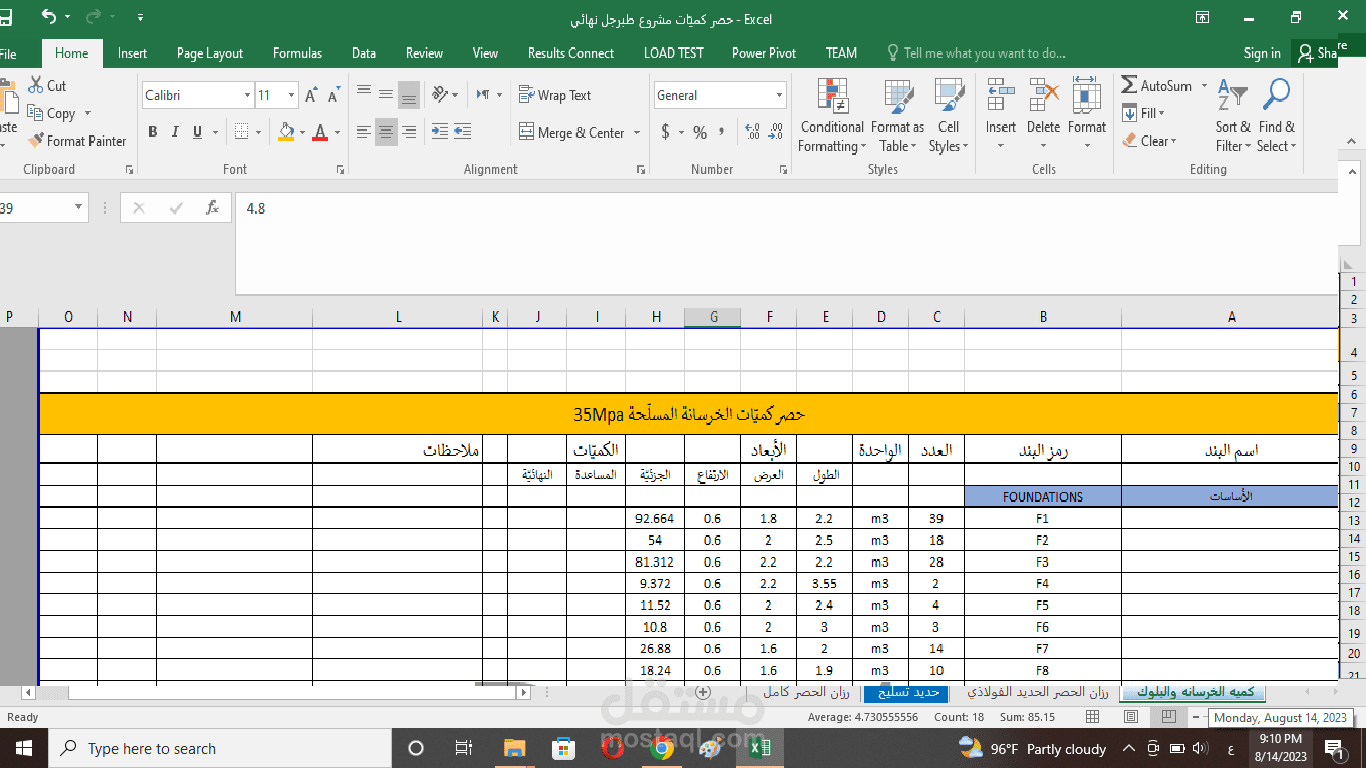This screenshot has height=768, width=1366.
Task: Open Format as Table gallery
Action: point(897,117)
